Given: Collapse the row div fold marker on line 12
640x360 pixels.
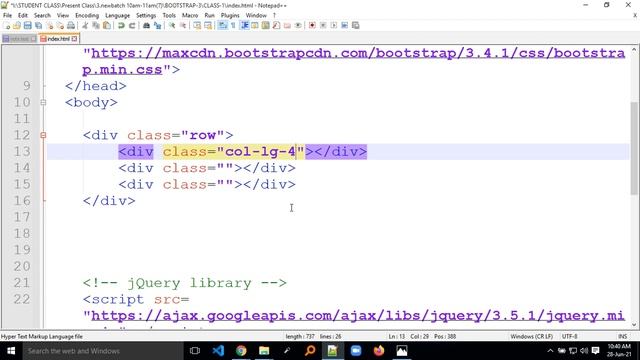Looking at the screenshot, I should coord(43,135).
